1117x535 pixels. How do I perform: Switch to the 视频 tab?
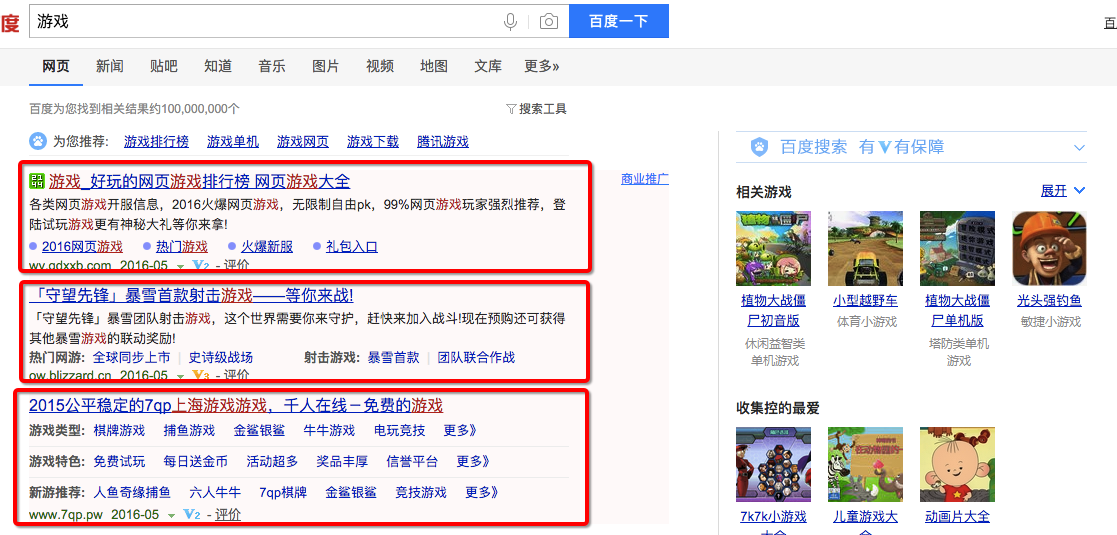(380, 66)
